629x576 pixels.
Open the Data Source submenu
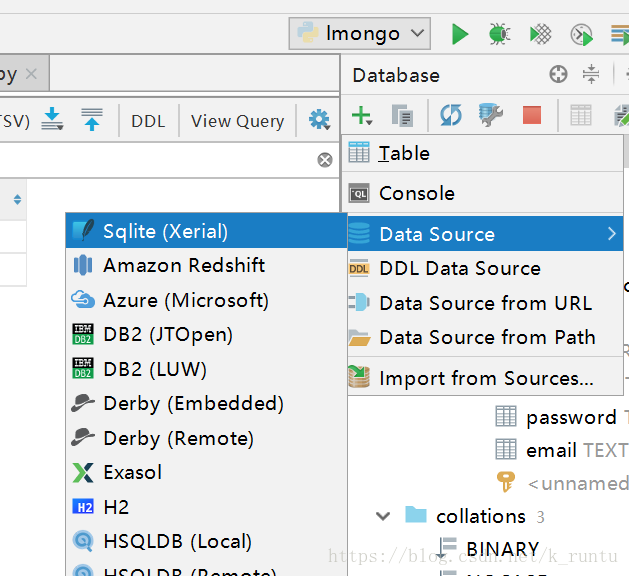[485, 234]
